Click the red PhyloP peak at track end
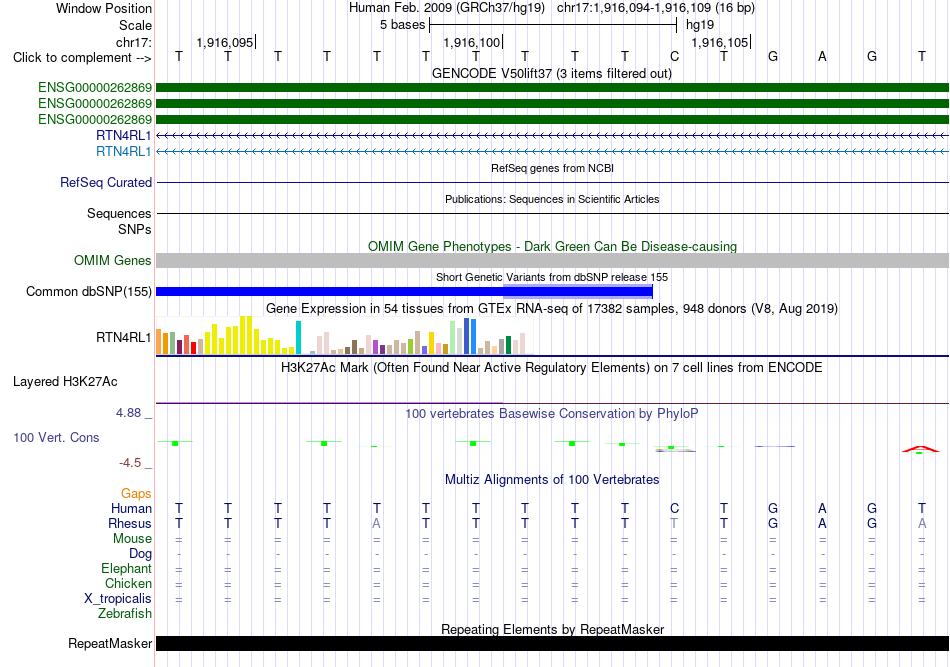Viewport: 950px width, 667px height. point(920,449)
